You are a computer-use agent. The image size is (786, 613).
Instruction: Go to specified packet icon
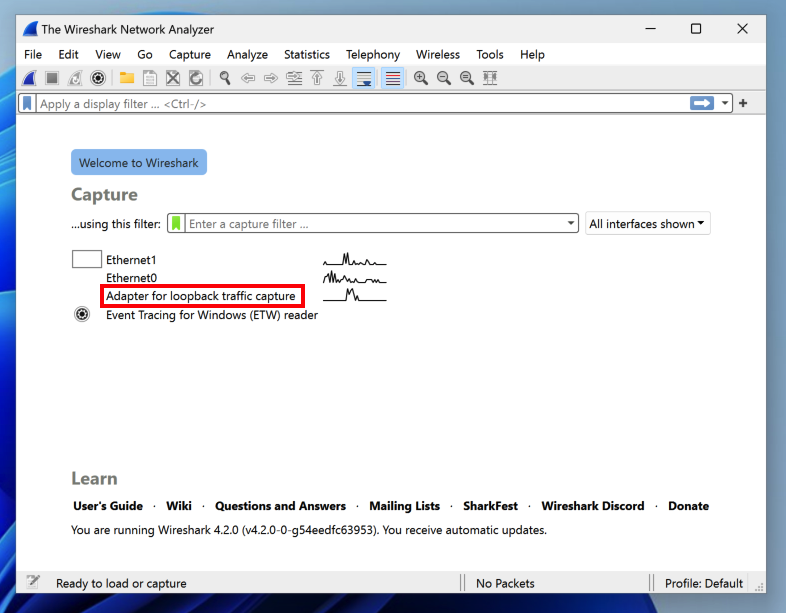coord(294,78)
